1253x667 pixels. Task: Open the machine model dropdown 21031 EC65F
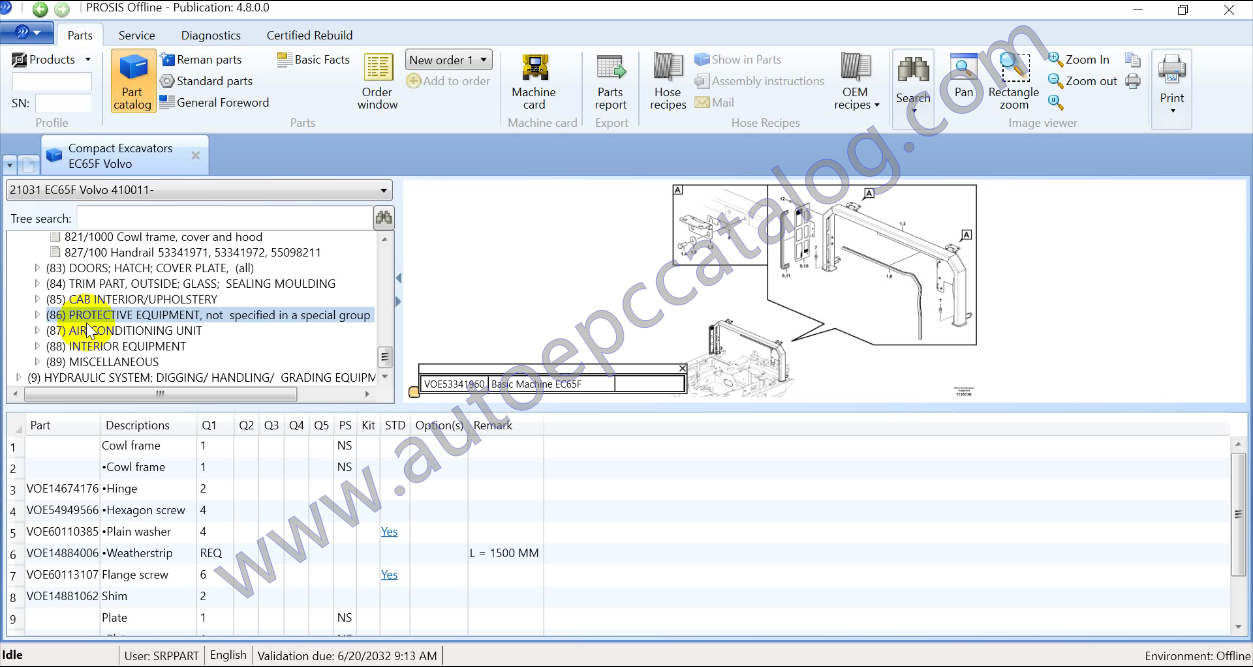pos(199,190)
